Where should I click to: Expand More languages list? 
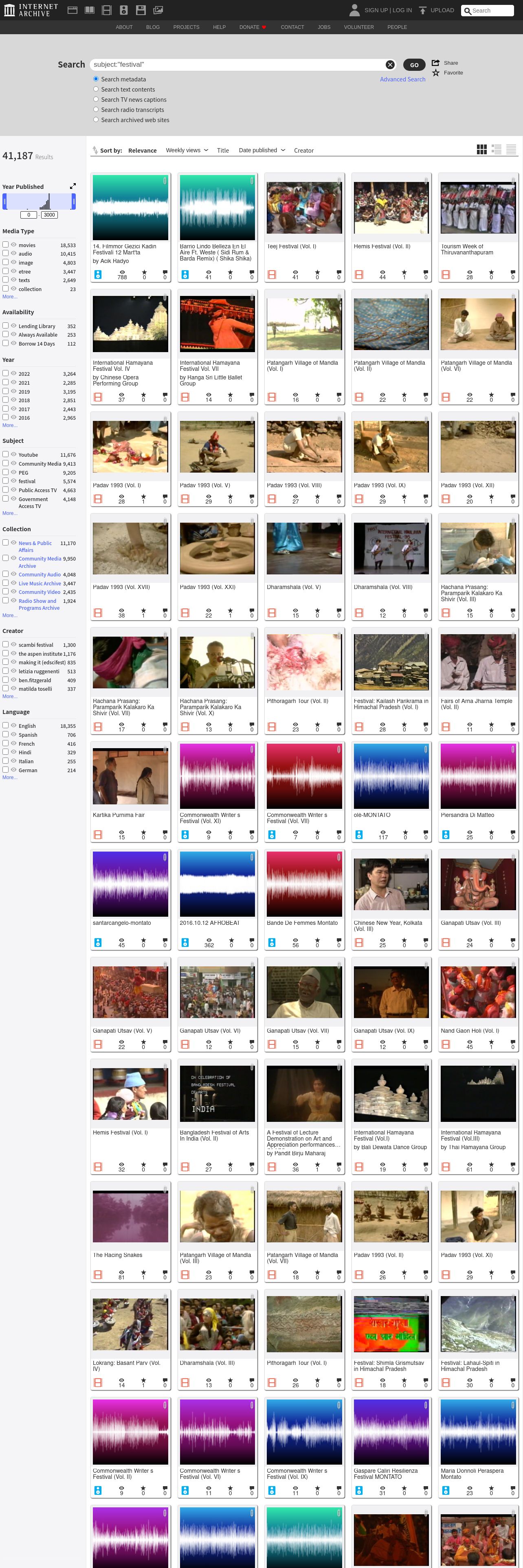[10, 777]
